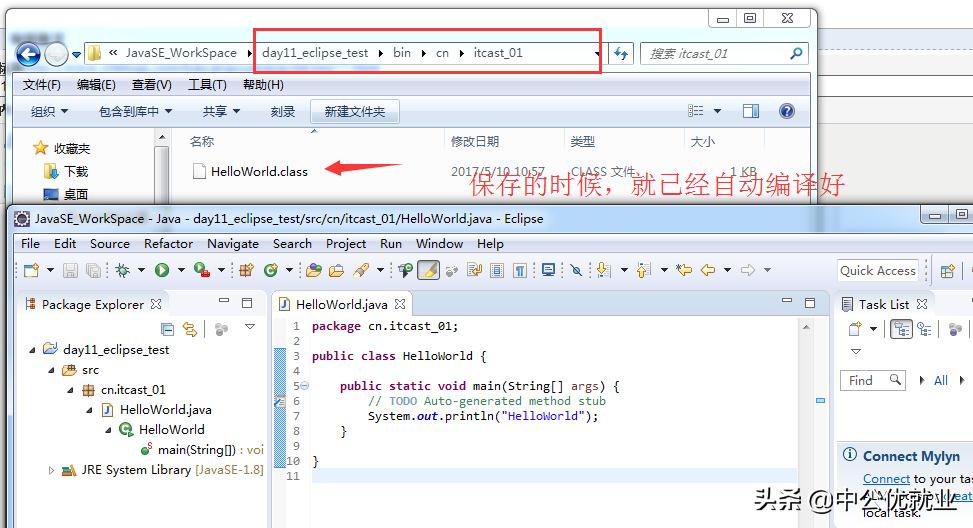Screen dimensions: 973x528
Task: Expand the JRE System Library node
Action: coord(52,470)
